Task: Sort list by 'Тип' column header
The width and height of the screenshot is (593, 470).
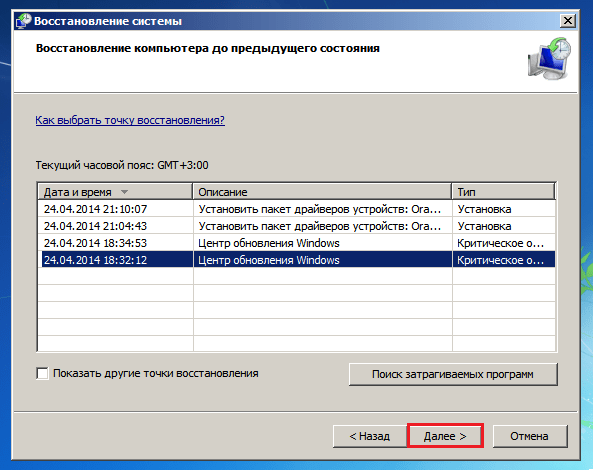Action: click(503, 192)
